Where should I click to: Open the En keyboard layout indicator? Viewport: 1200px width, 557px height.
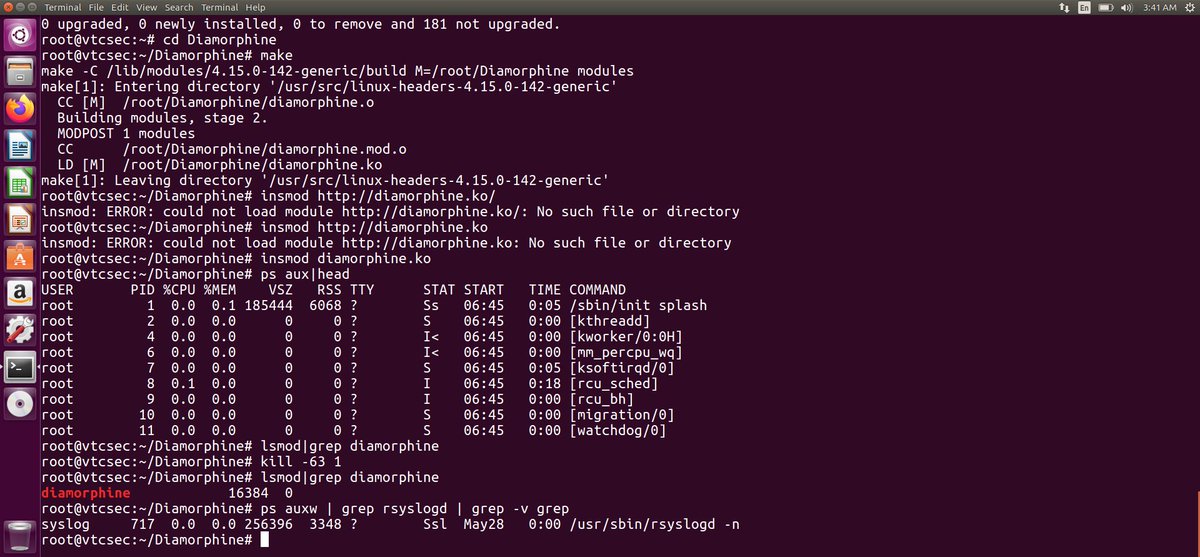[1085, 7]
